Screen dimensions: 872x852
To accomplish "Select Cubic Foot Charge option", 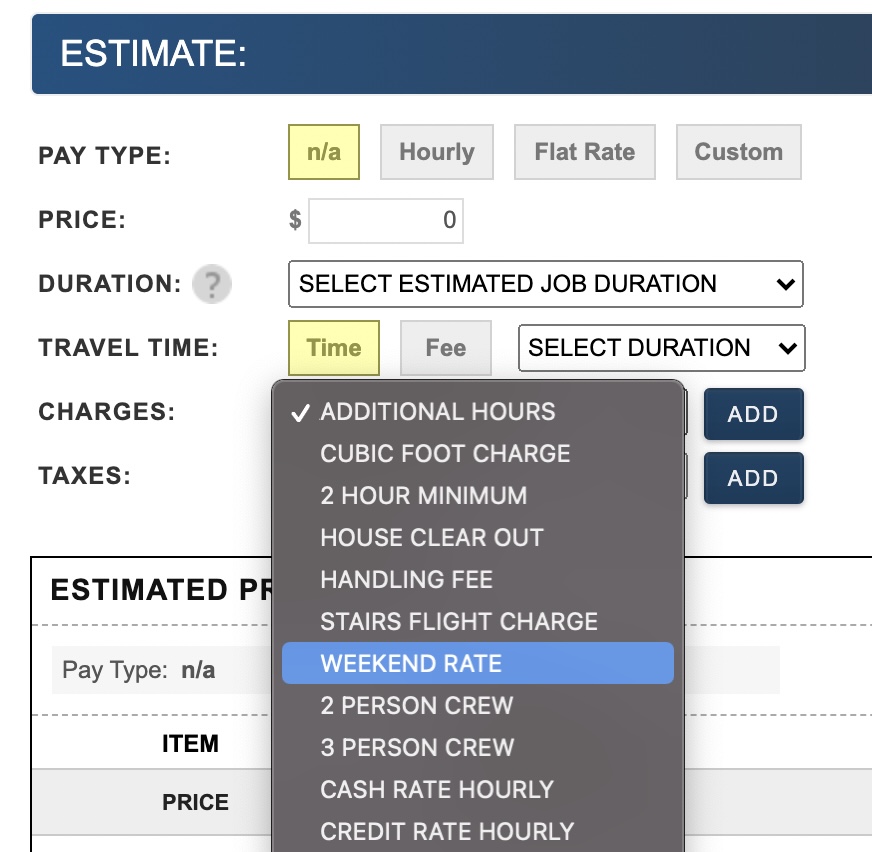I will (478, 454).
